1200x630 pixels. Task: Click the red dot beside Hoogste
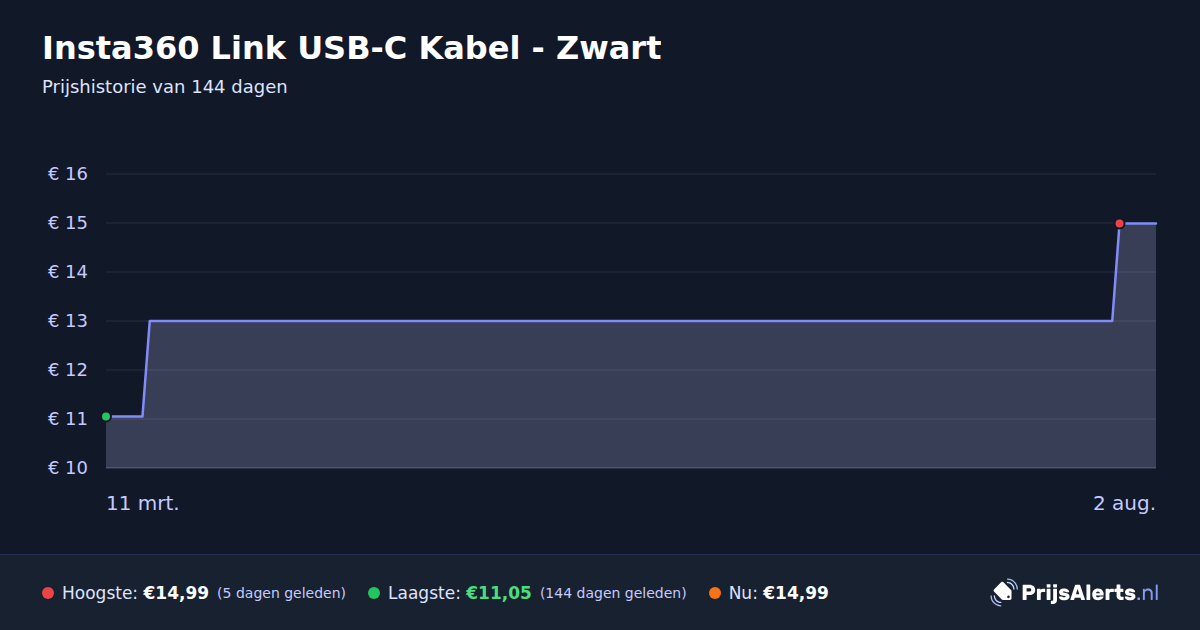(x=48, y=593)
